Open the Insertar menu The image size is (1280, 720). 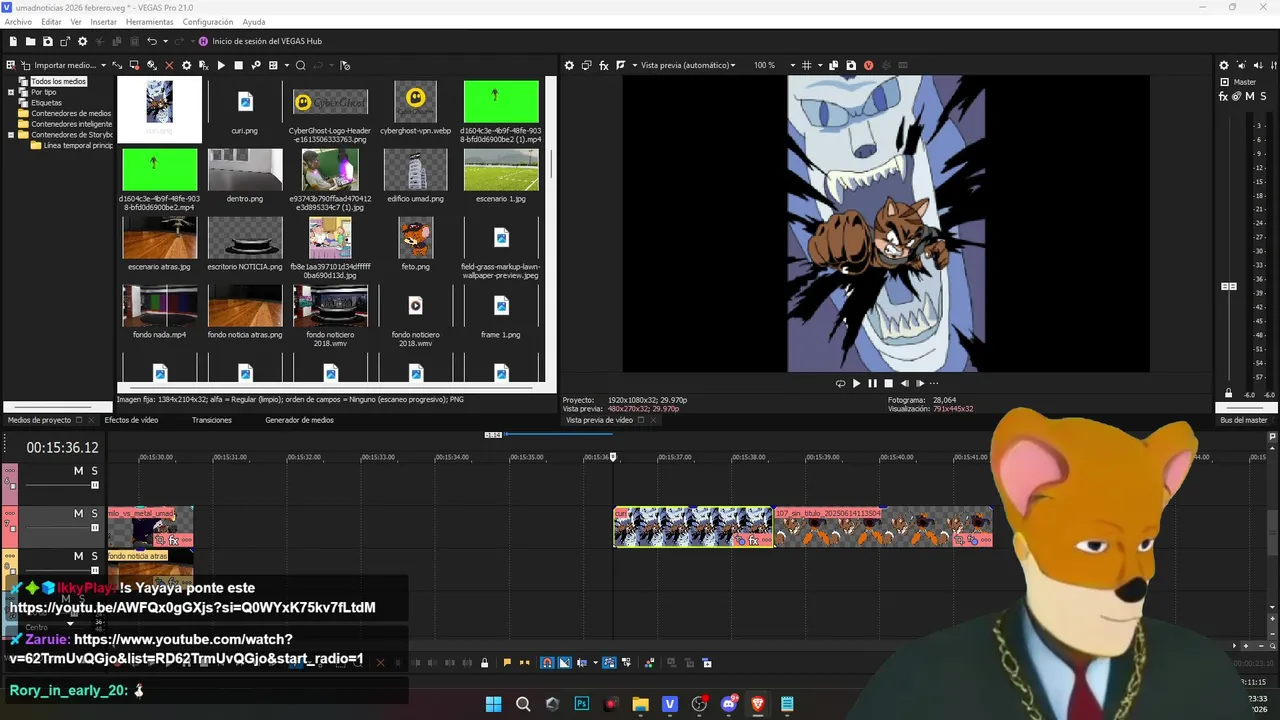point(103,22)
